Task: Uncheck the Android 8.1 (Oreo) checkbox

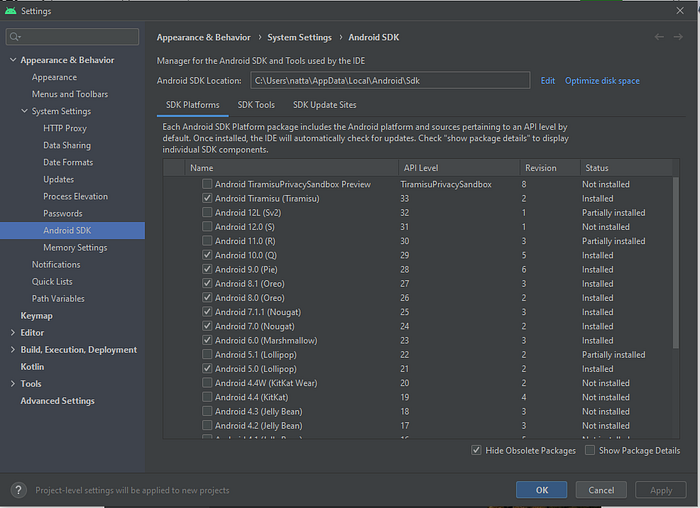Action: click(x=207, y=283)
